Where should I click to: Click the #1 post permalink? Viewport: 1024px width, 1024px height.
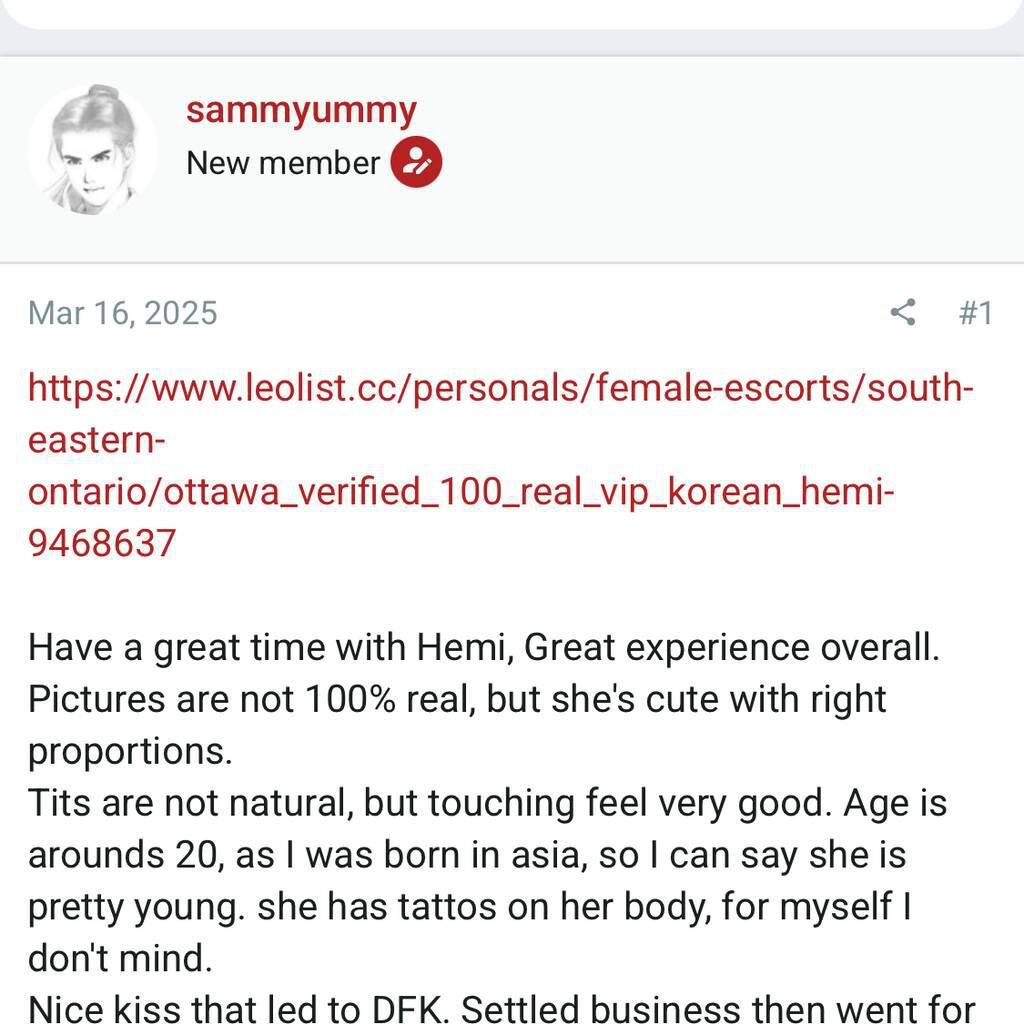pos(977,313)
